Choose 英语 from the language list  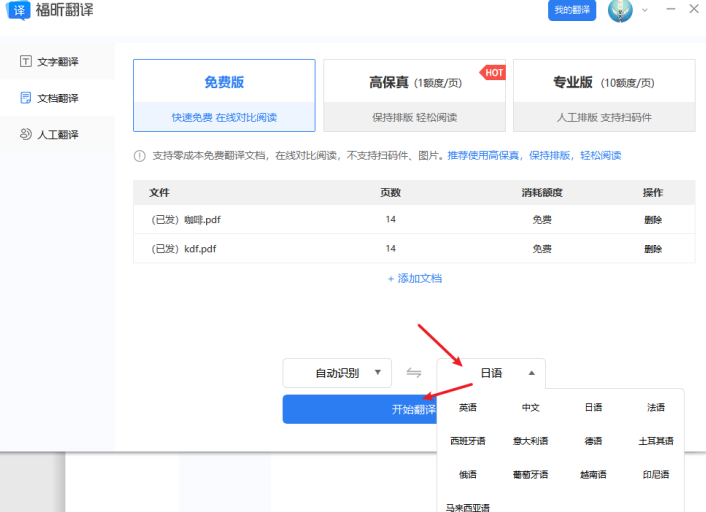click(468, 408)
